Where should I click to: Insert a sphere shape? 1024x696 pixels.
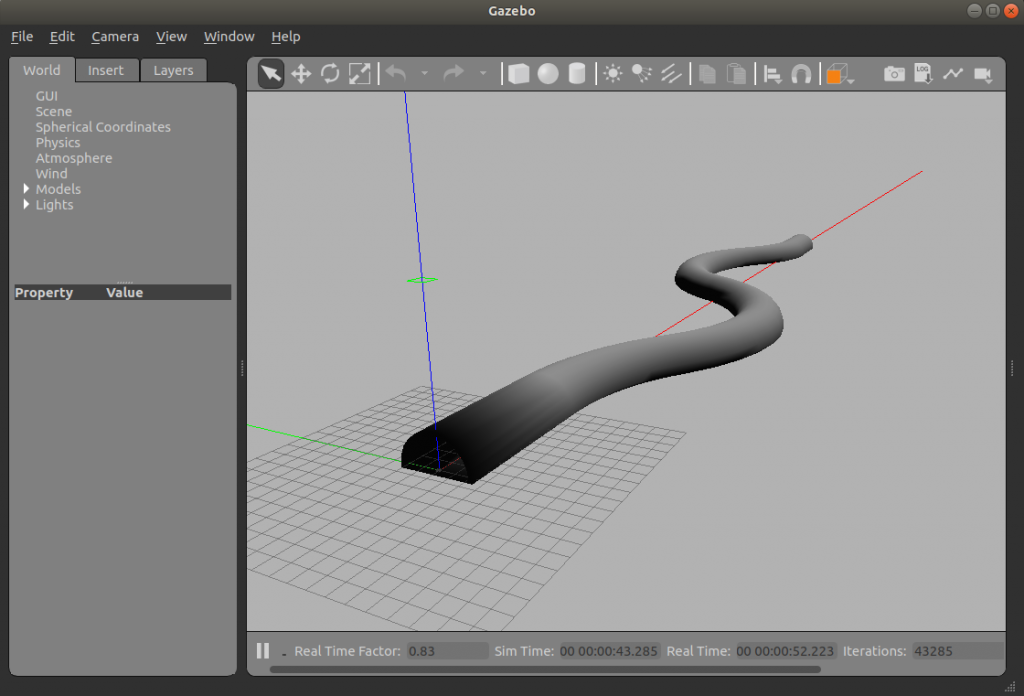[548, 74]
